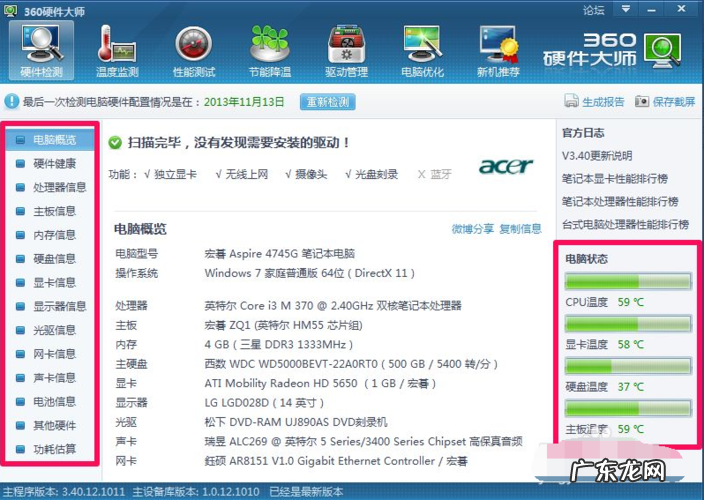
Task: Click the 2013年11月13日 detection date
Action: tap(244, 102)
